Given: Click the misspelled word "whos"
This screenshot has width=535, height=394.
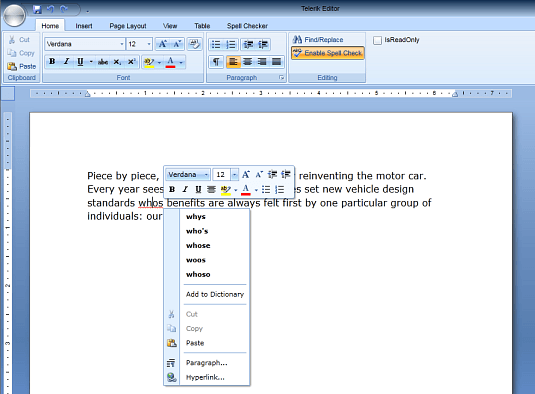Looking at the screenshot, I should tap(151, 203).
